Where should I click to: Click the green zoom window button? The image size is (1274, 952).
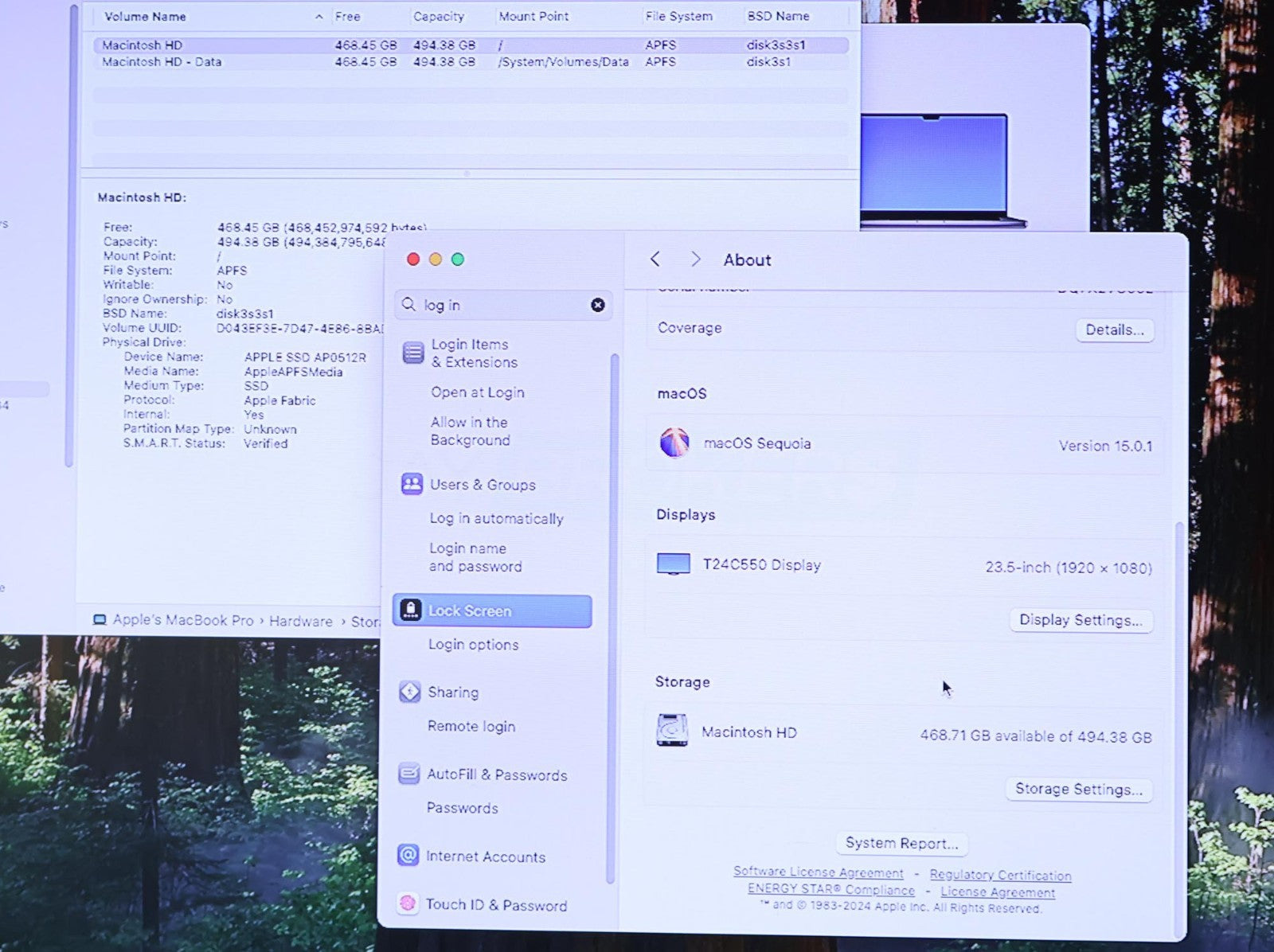pyautogui.click(x=458, y=259)
